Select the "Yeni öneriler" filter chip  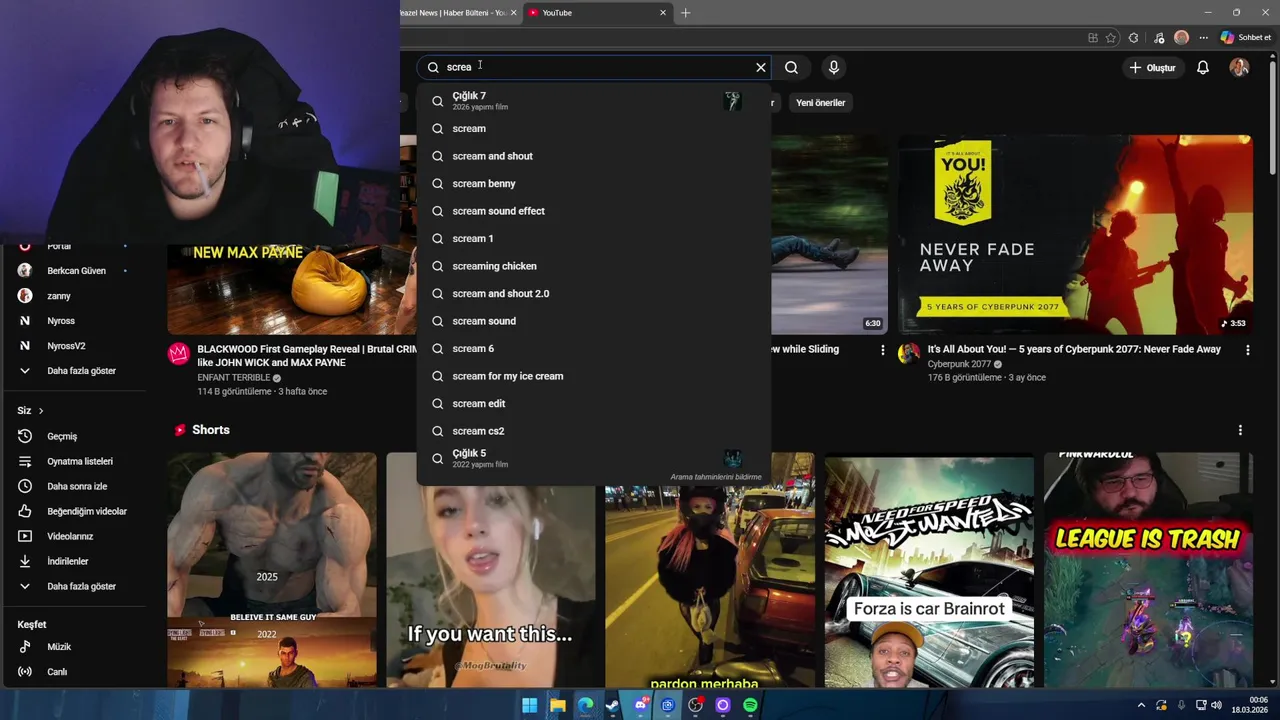(x=820, y=102)
